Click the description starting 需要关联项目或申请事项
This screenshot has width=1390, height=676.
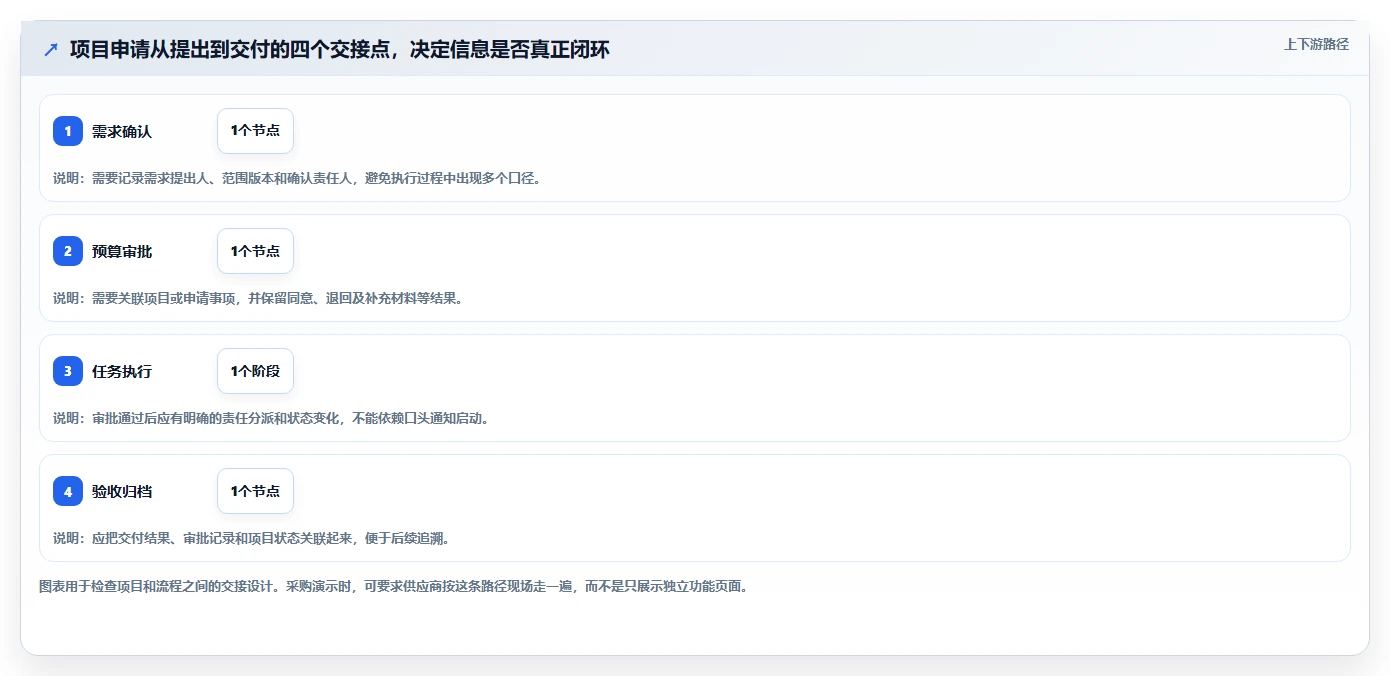258,298
